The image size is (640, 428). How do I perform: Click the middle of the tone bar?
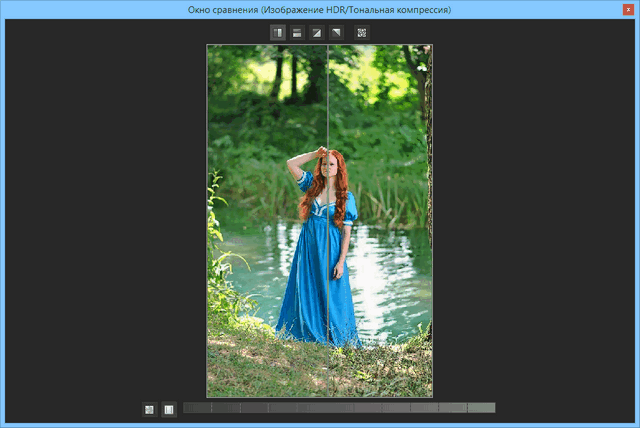(339, 408)
